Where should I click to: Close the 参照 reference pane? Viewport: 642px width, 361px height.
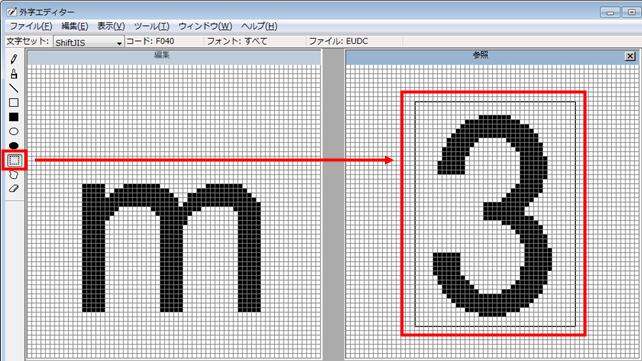[x=630, y=56]
